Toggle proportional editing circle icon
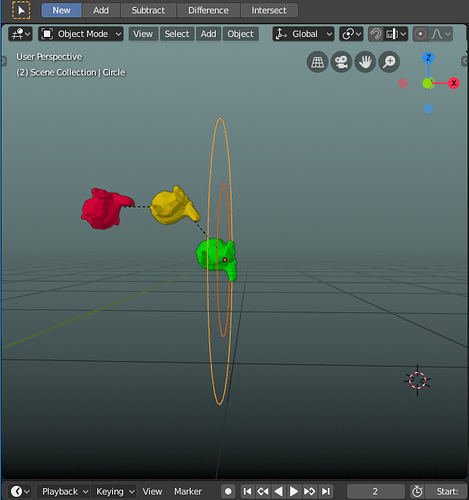 pyautogui.click(x=420, y=34)
